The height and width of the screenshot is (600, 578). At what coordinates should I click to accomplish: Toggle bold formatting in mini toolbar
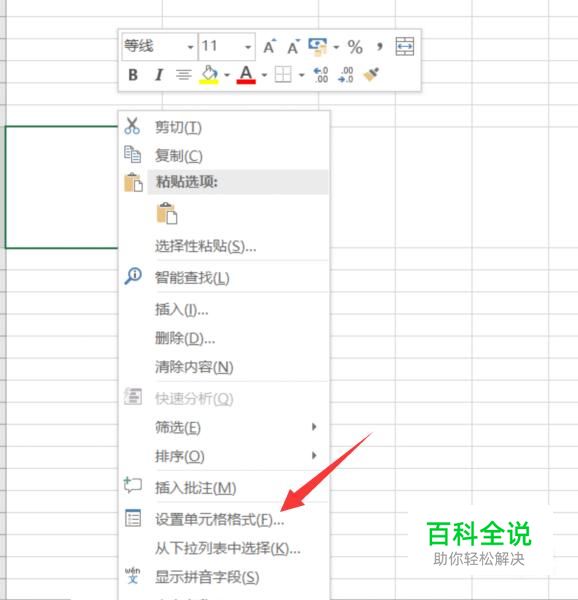tap(133, 75)
